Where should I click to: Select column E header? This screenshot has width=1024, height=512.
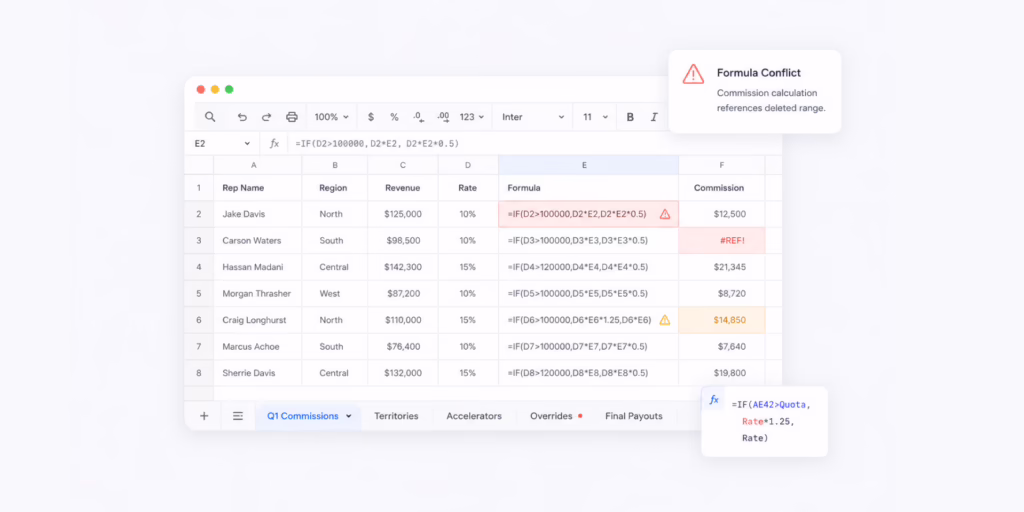(x=588, y=165)
